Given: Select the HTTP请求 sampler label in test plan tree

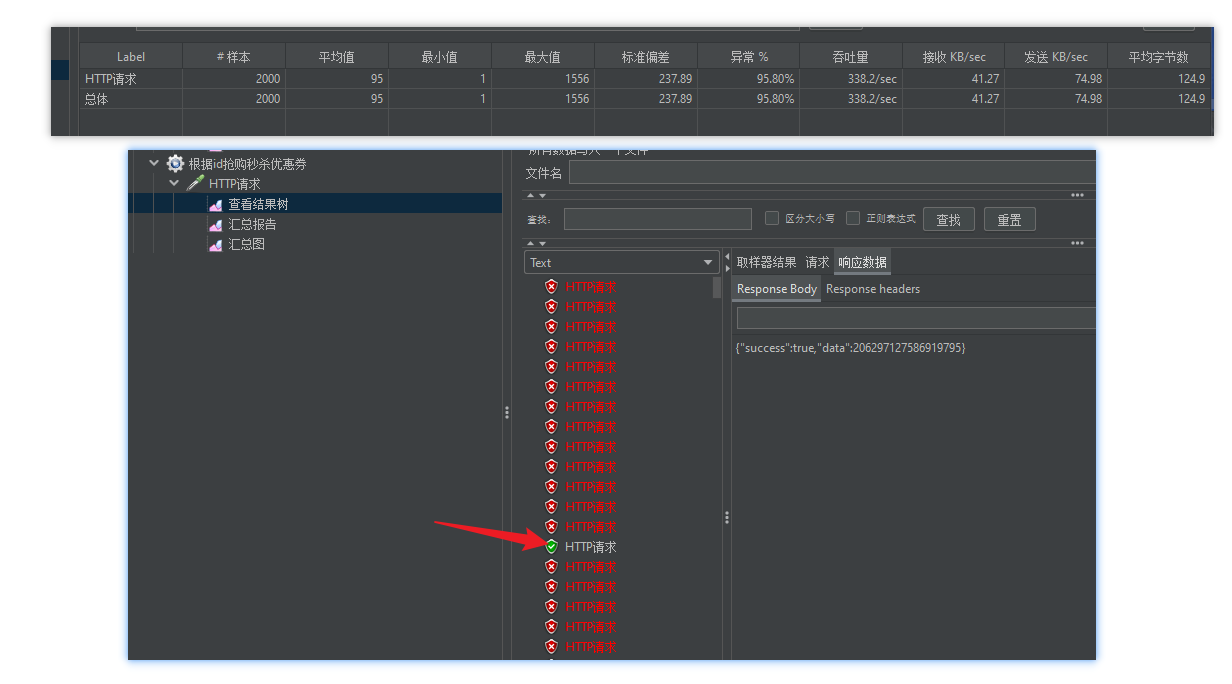Looking at the screenshot, I should click(x=234, y=184).
